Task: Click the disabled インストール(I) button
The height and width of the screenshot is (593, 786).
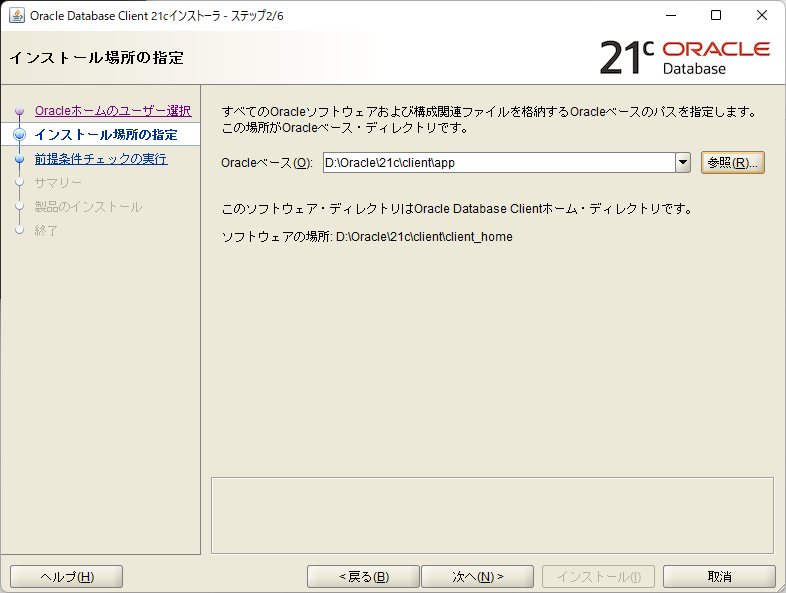Action: click(x=599, y=577)
